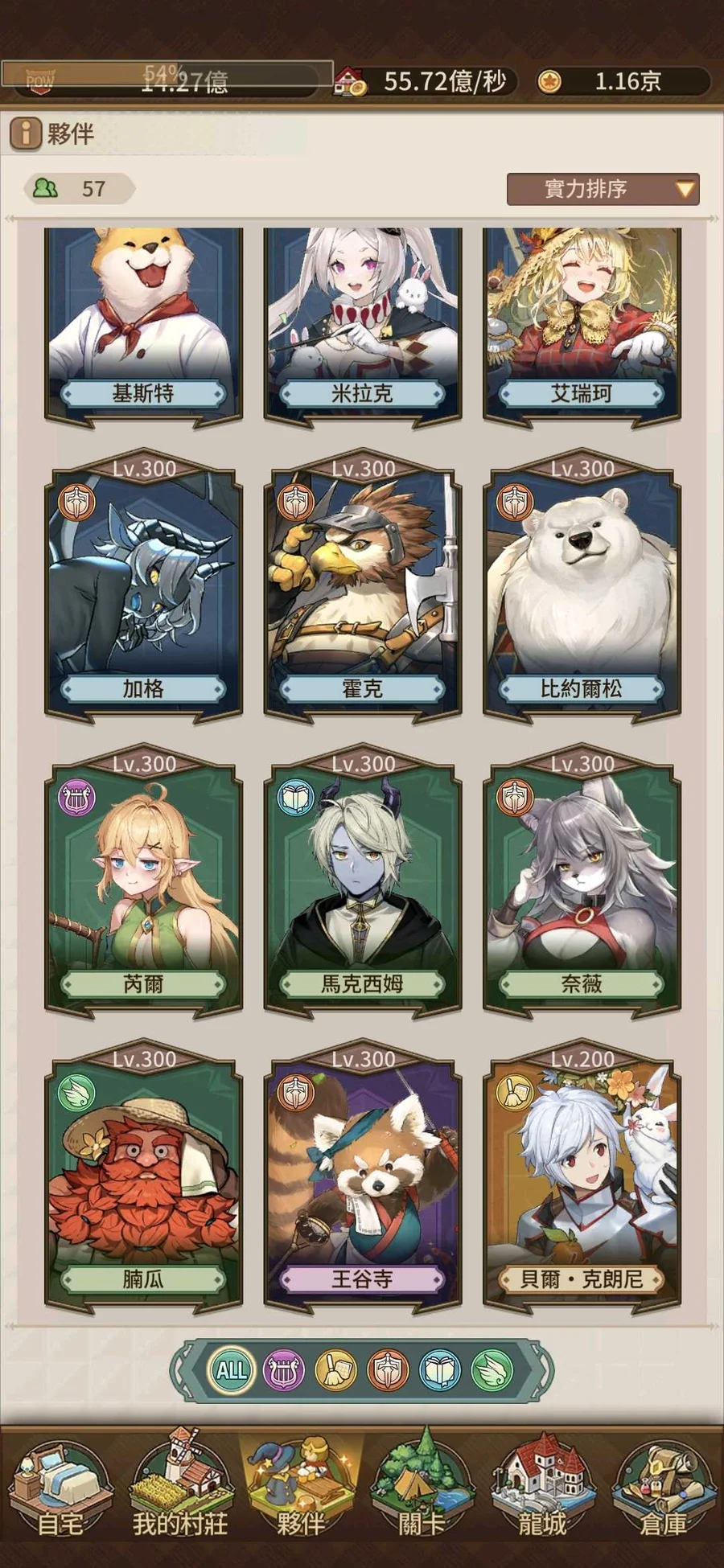
Task: Filter partners by book class icon
Action: [440, 1370]
